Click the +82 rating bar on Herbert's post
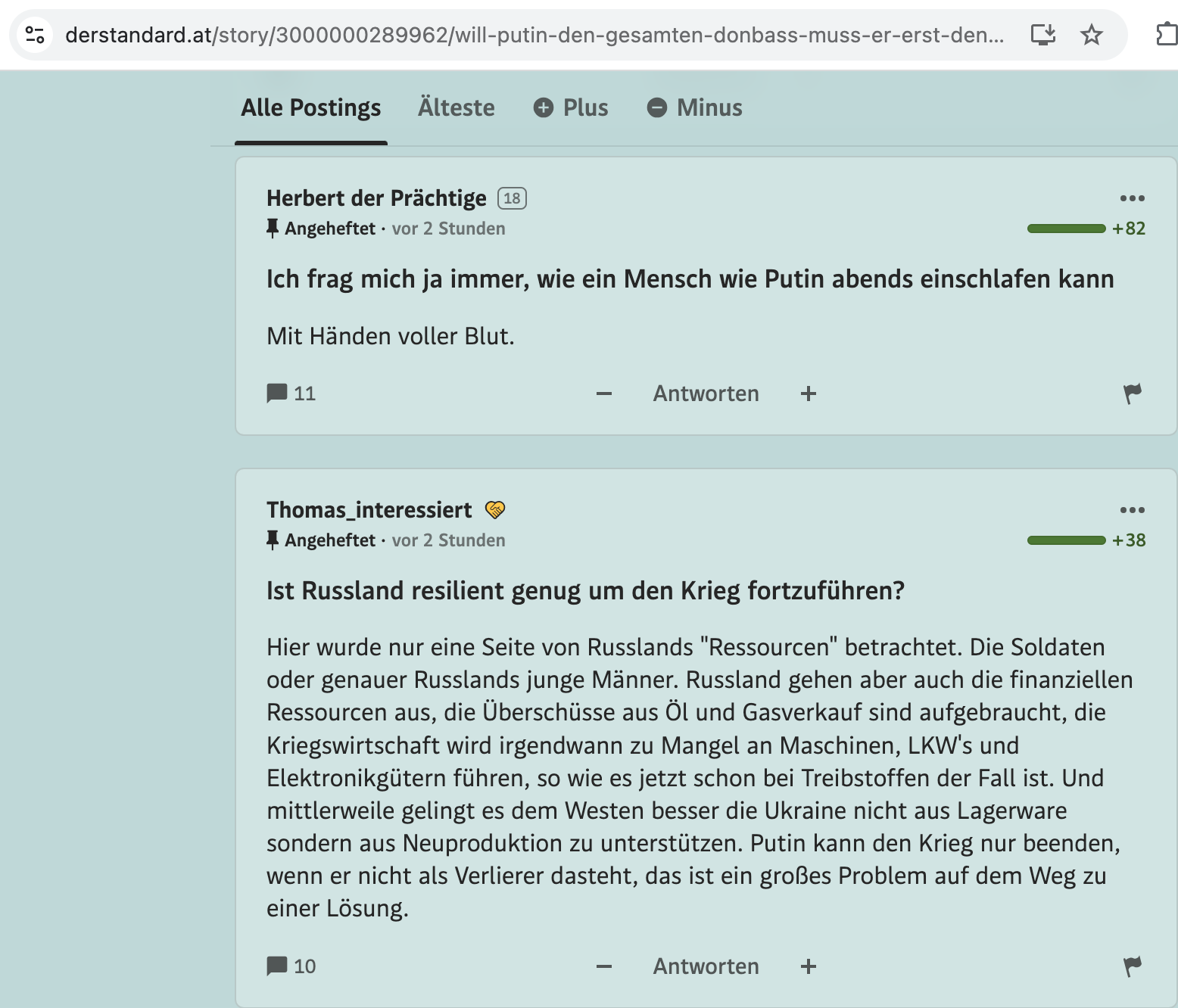The width and height of the screenshot is (1178, 1008). point(1066,229)
